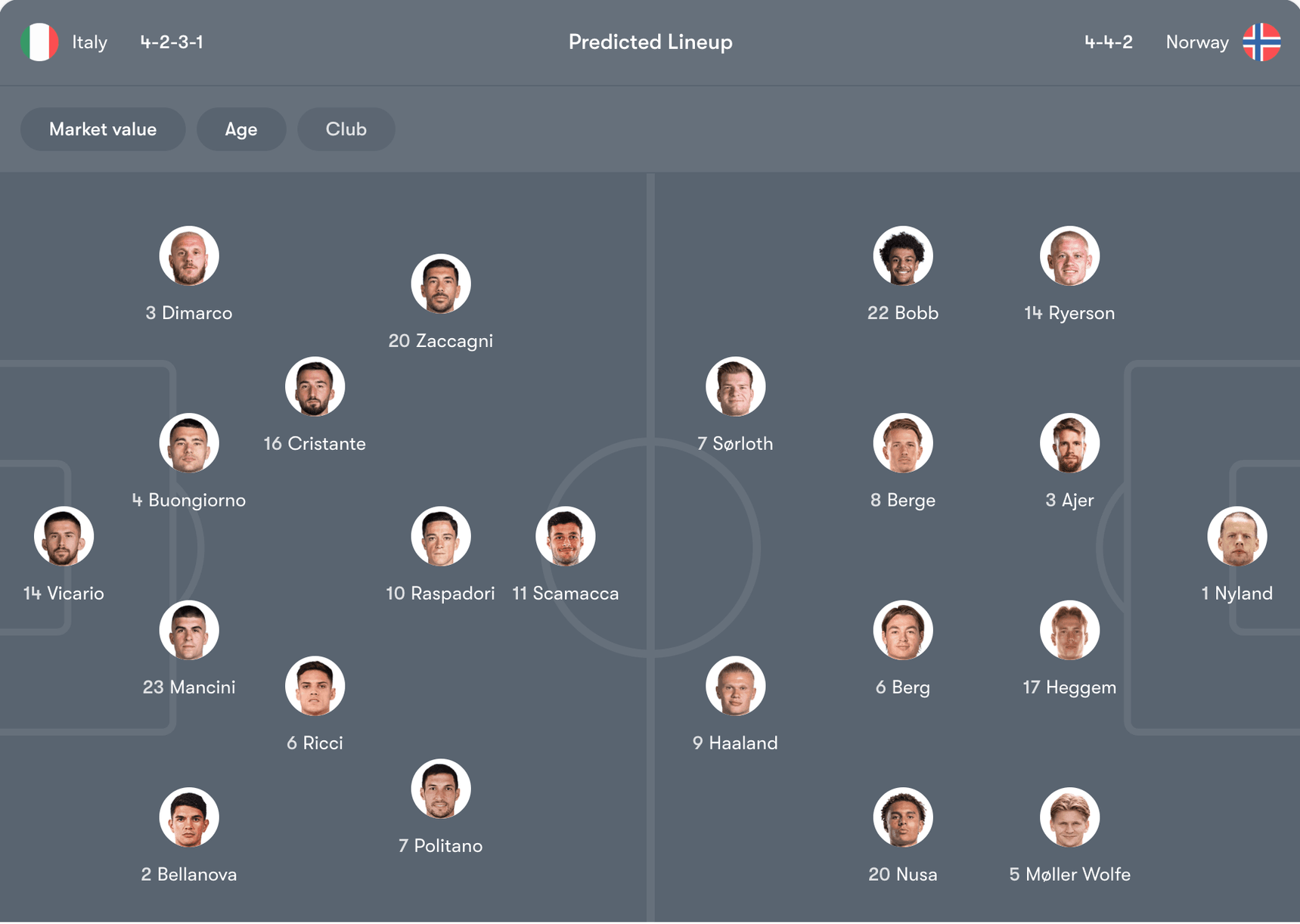Click Nusa's player portrait
Screen dimensions: 1300x924
[902, 817]
